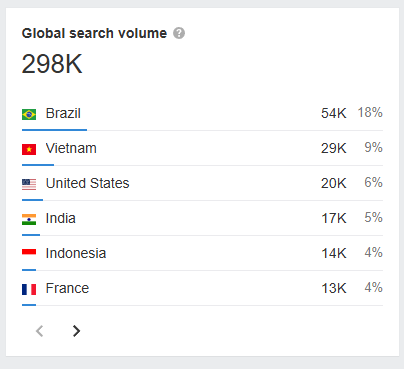Select the Indonesia country name
Viewport: 404px width, 369px height.
(76, 253)
